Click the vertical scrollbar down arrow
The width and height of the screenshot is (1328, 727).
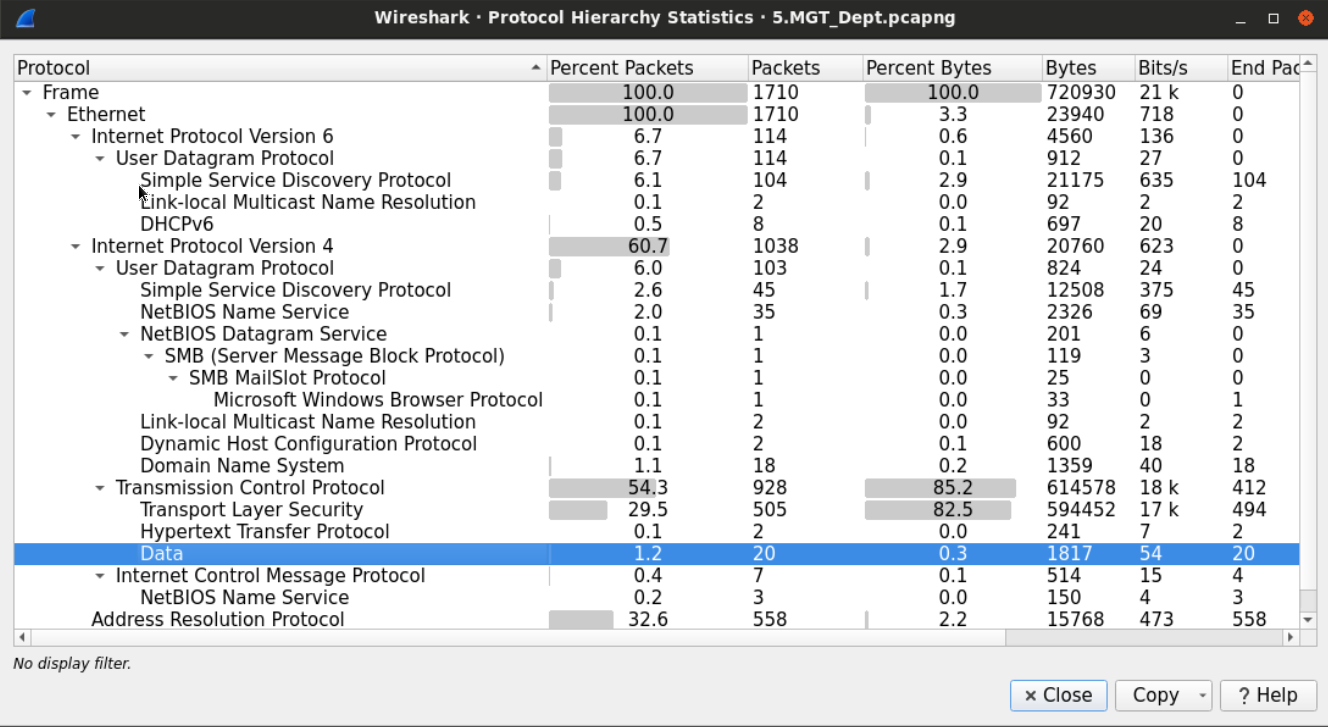tap(1307, 620)
